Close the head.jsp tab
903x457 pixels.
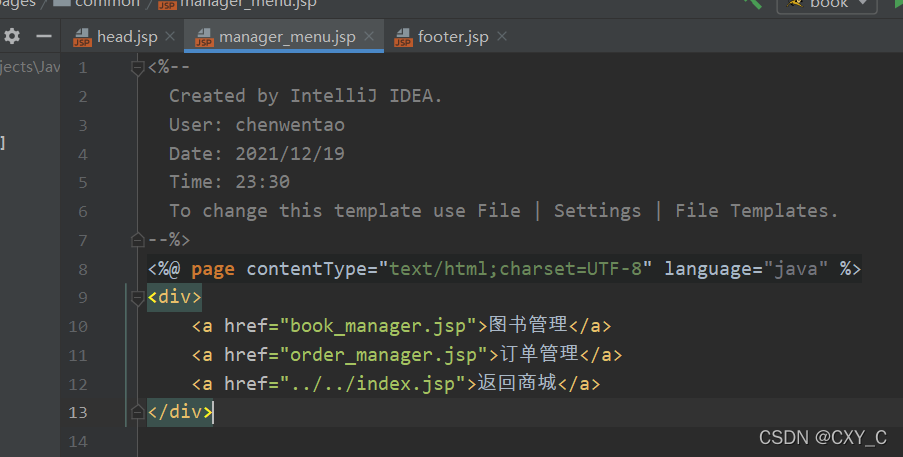[170, 36]
